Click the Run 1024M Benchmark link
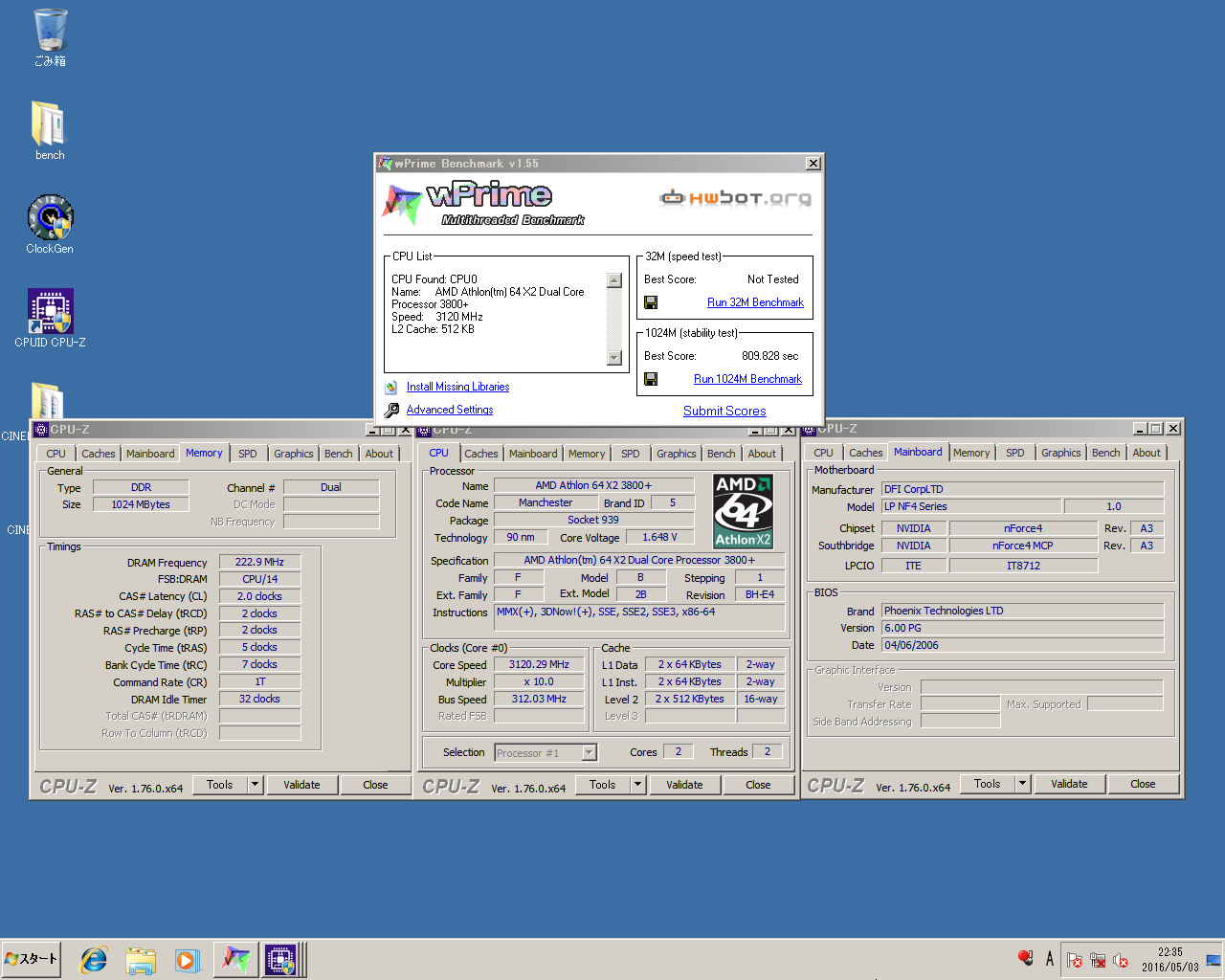 (747, 379)
